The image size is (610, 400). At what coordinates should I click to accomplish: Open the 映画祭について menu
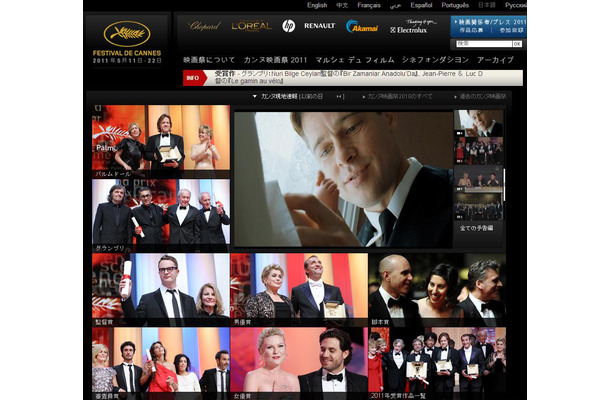[209, 60]
